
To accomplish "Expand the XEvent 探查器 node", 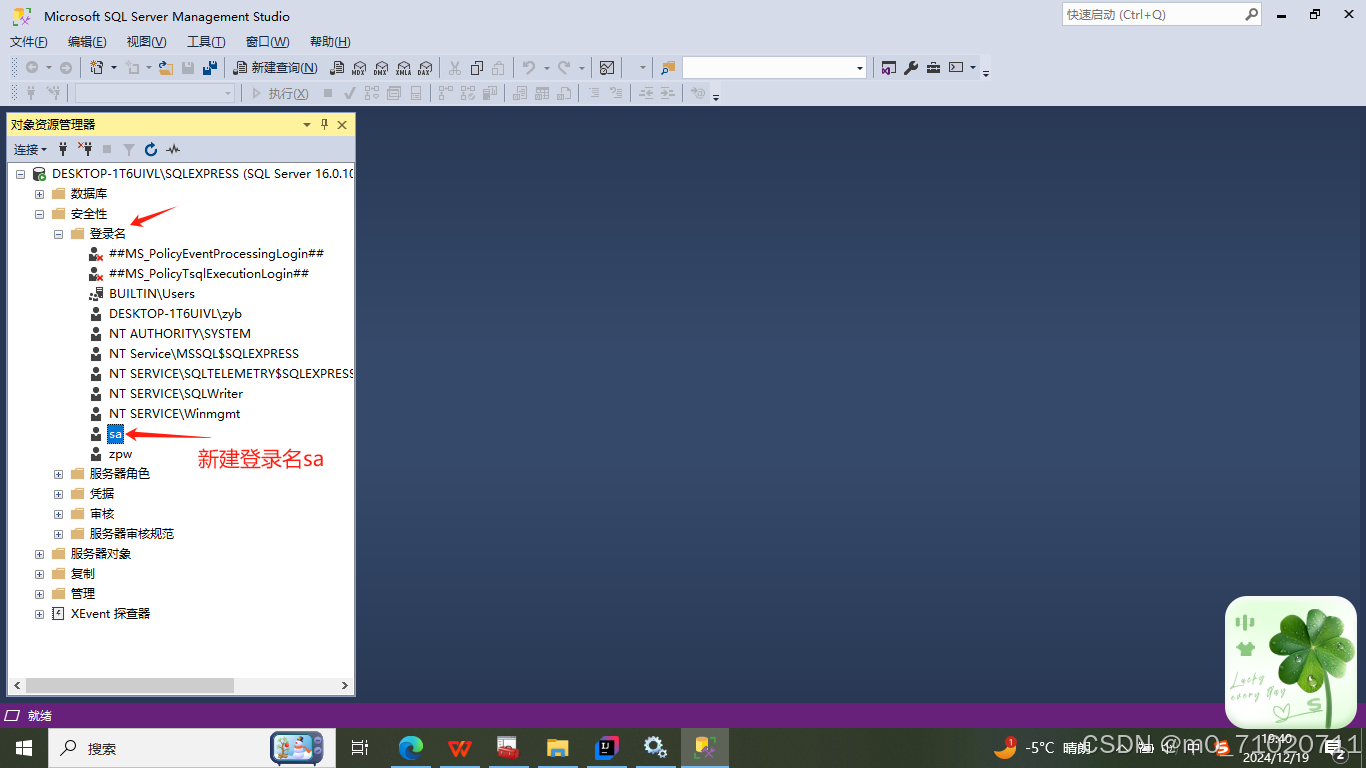I will 39,614.
